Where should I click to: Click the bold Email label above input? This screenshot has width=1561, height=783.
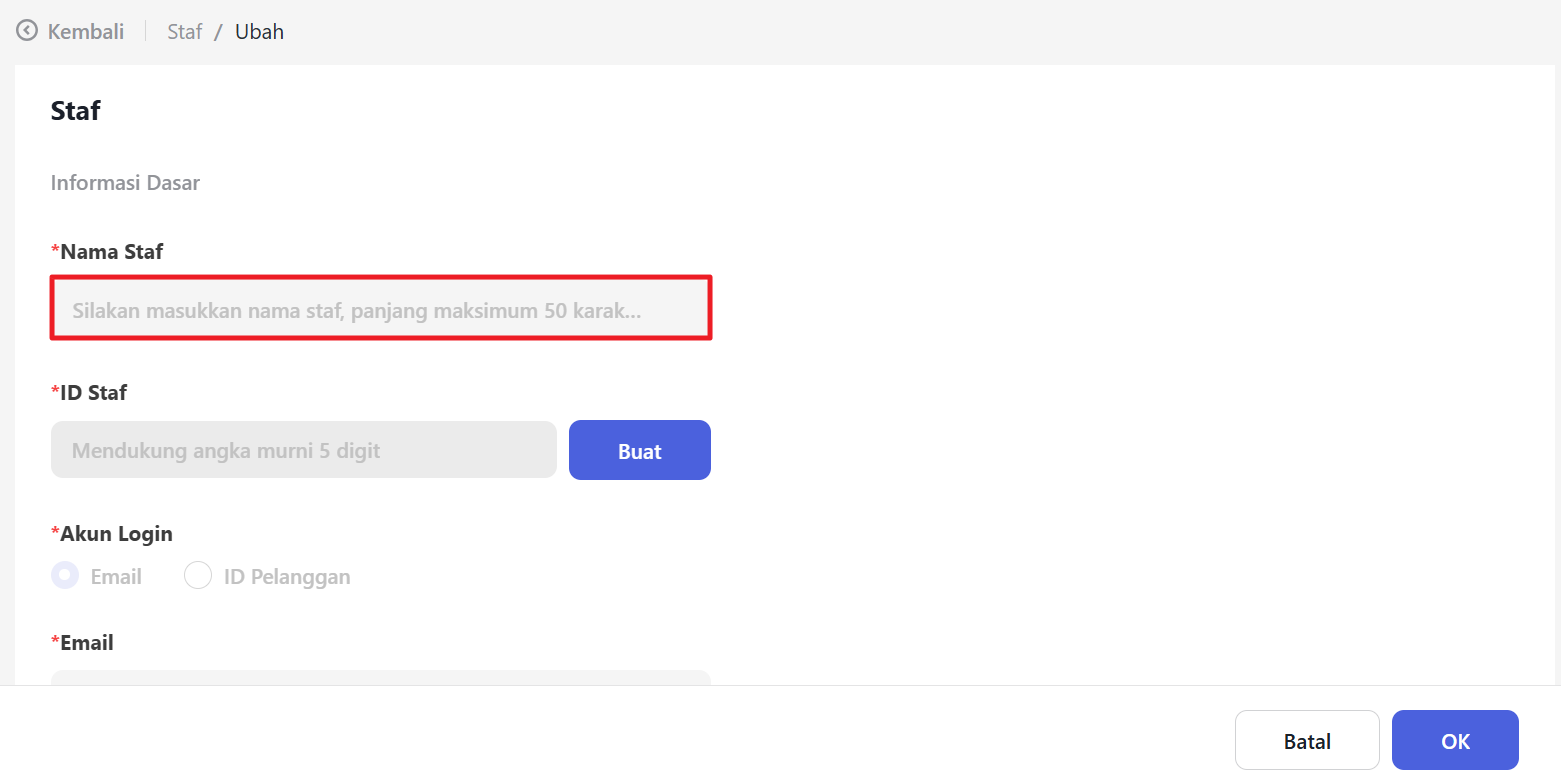tap(86, 642)
